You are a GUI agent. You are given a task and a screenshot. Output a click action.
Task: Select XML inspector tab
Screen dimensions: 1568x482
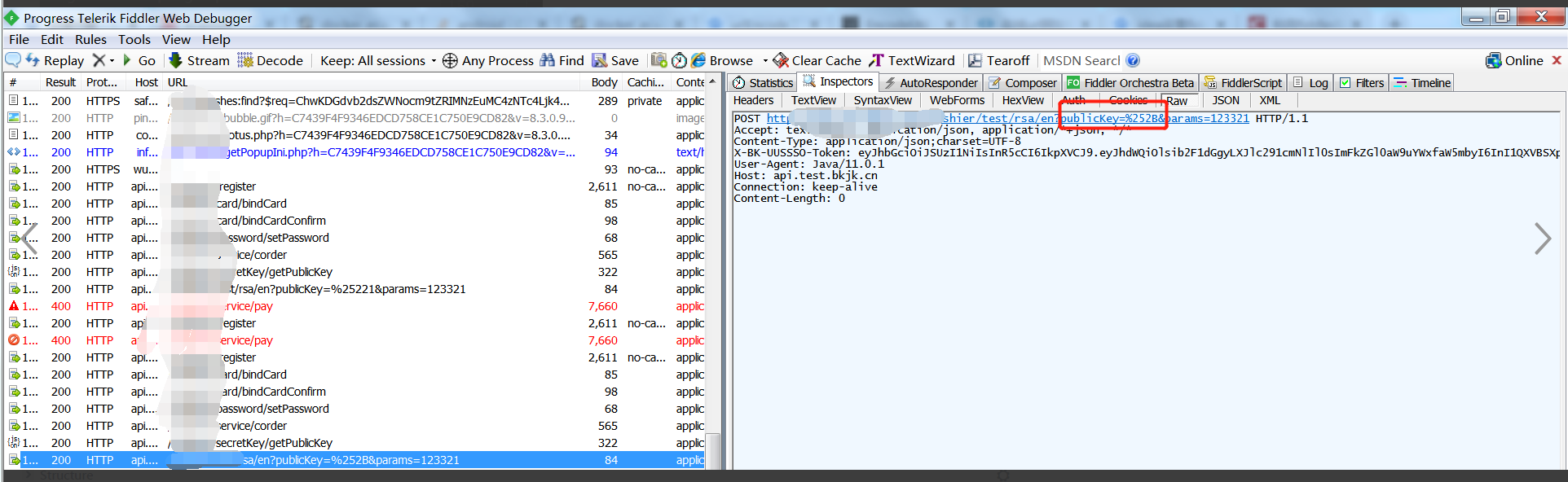tap(1270, 100)
